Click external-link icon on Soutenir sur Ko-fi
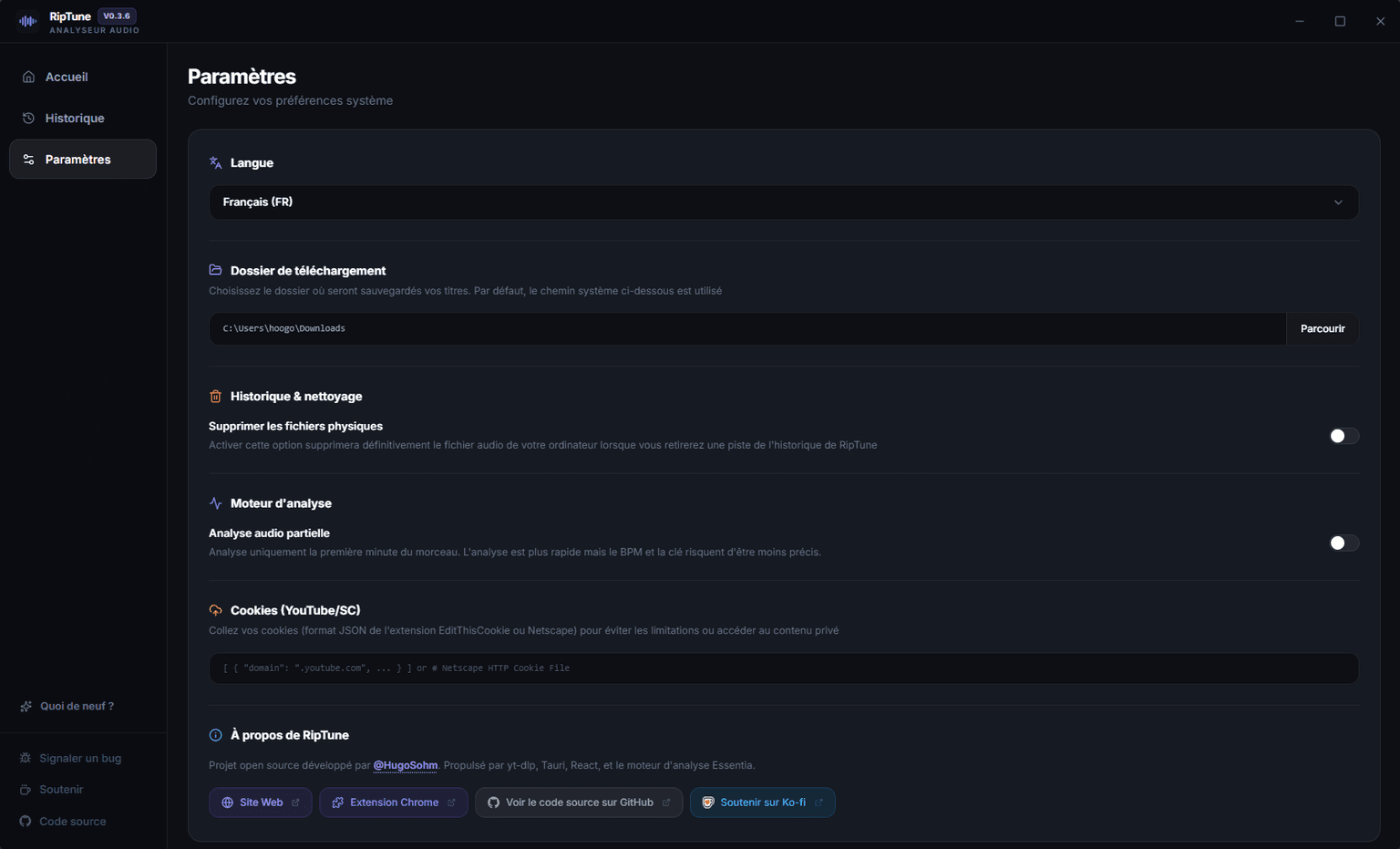The height and width of the screenshot is (849, 1400). (818, 802)
